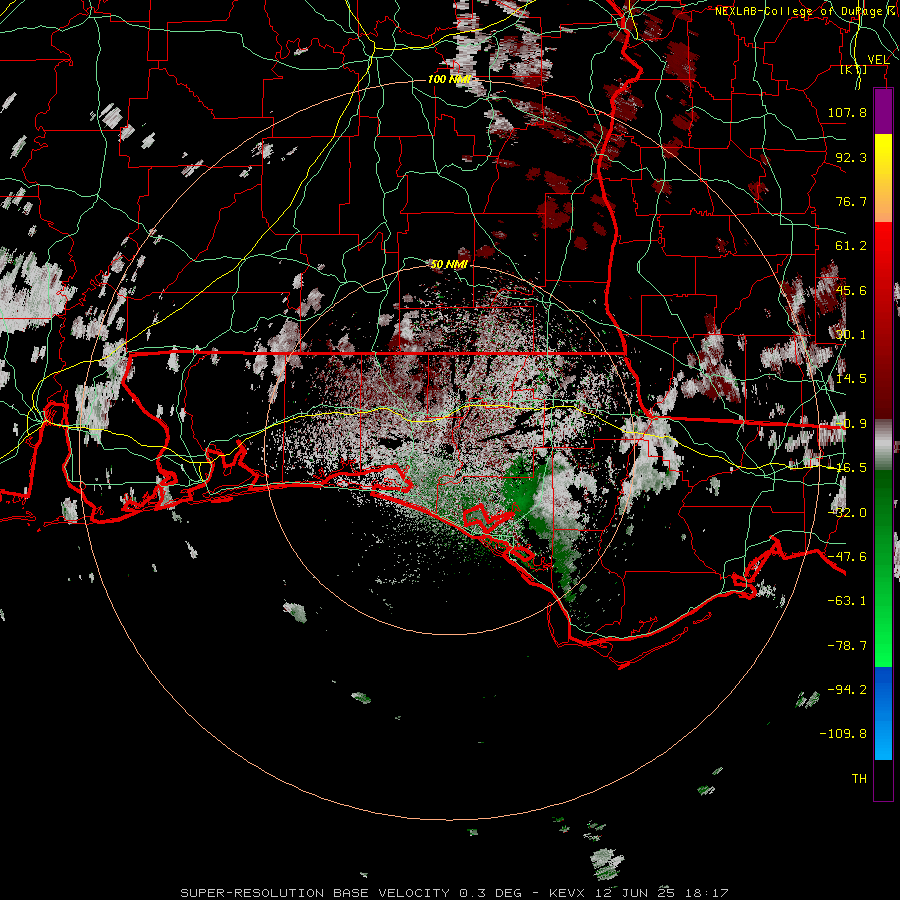900x900 pixels.
Task: Click the -63.1 velocity scale value
Action: click(847, 601)
